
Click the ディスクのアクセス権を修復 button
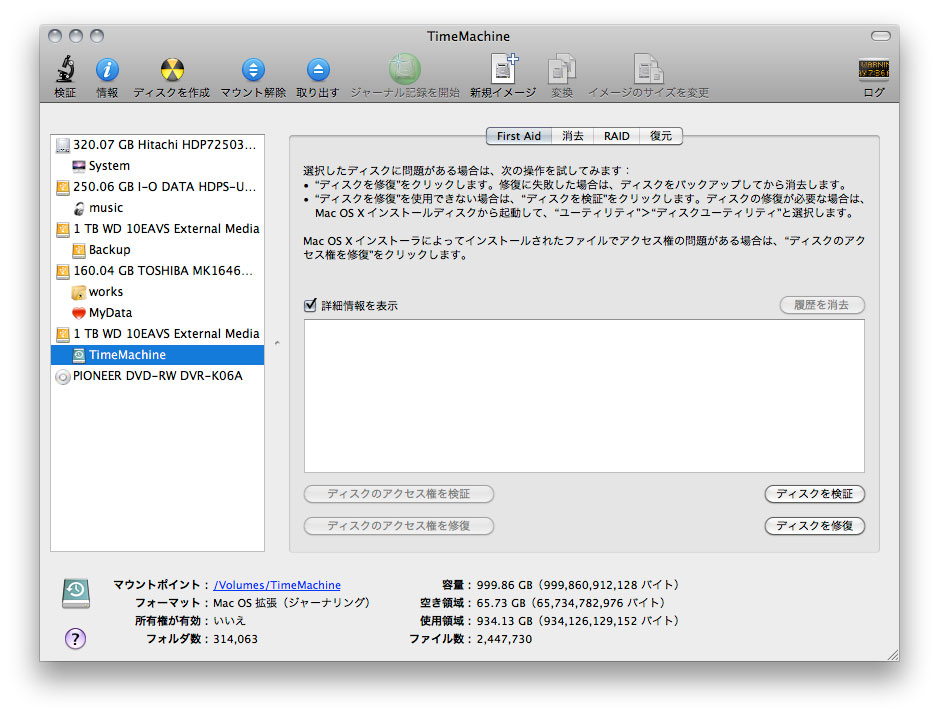pyautogui.click(x=399, y=526)
